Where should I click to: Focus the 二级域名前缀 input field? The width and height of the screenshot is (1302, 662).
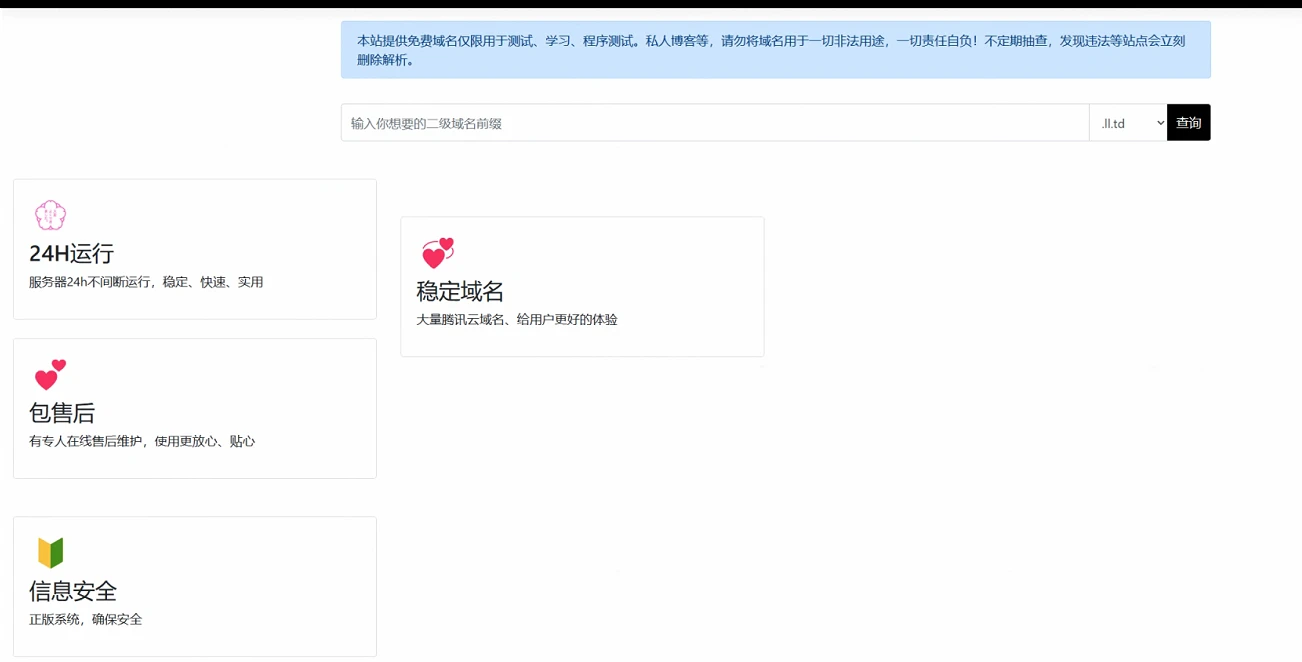tap(714, 123)
